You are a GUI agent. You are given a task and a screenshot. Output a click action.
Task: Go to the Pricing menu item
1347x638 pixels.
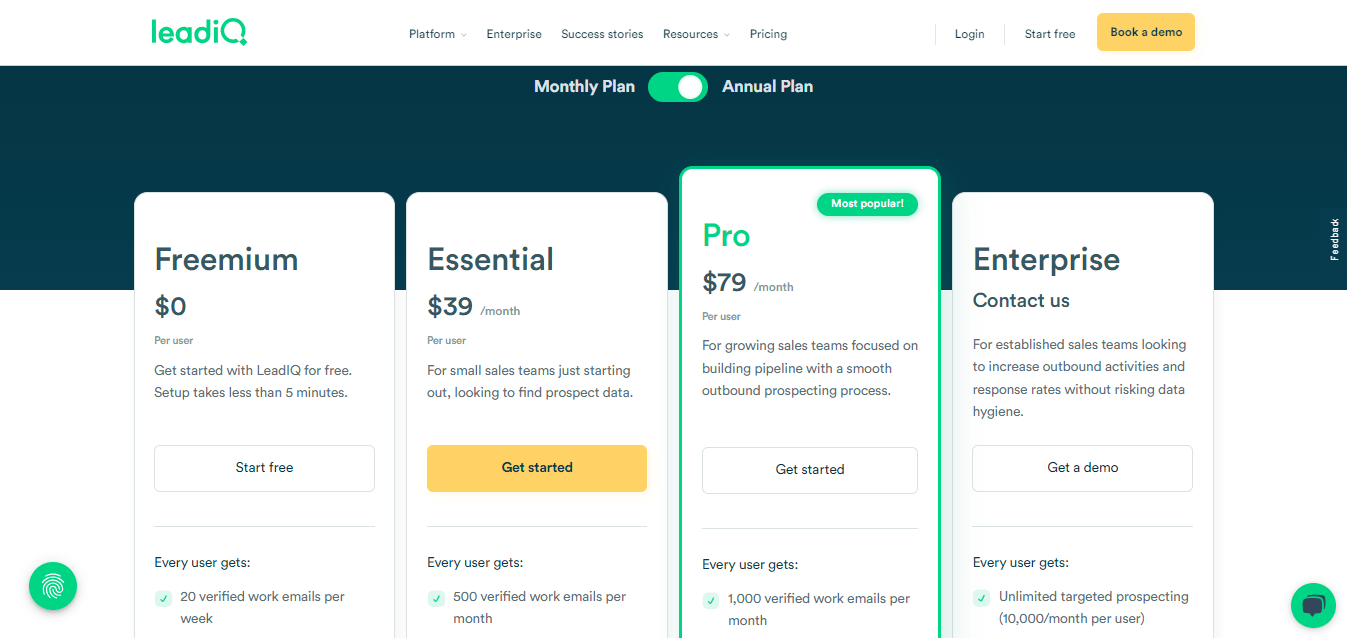(x=768, y=33)
